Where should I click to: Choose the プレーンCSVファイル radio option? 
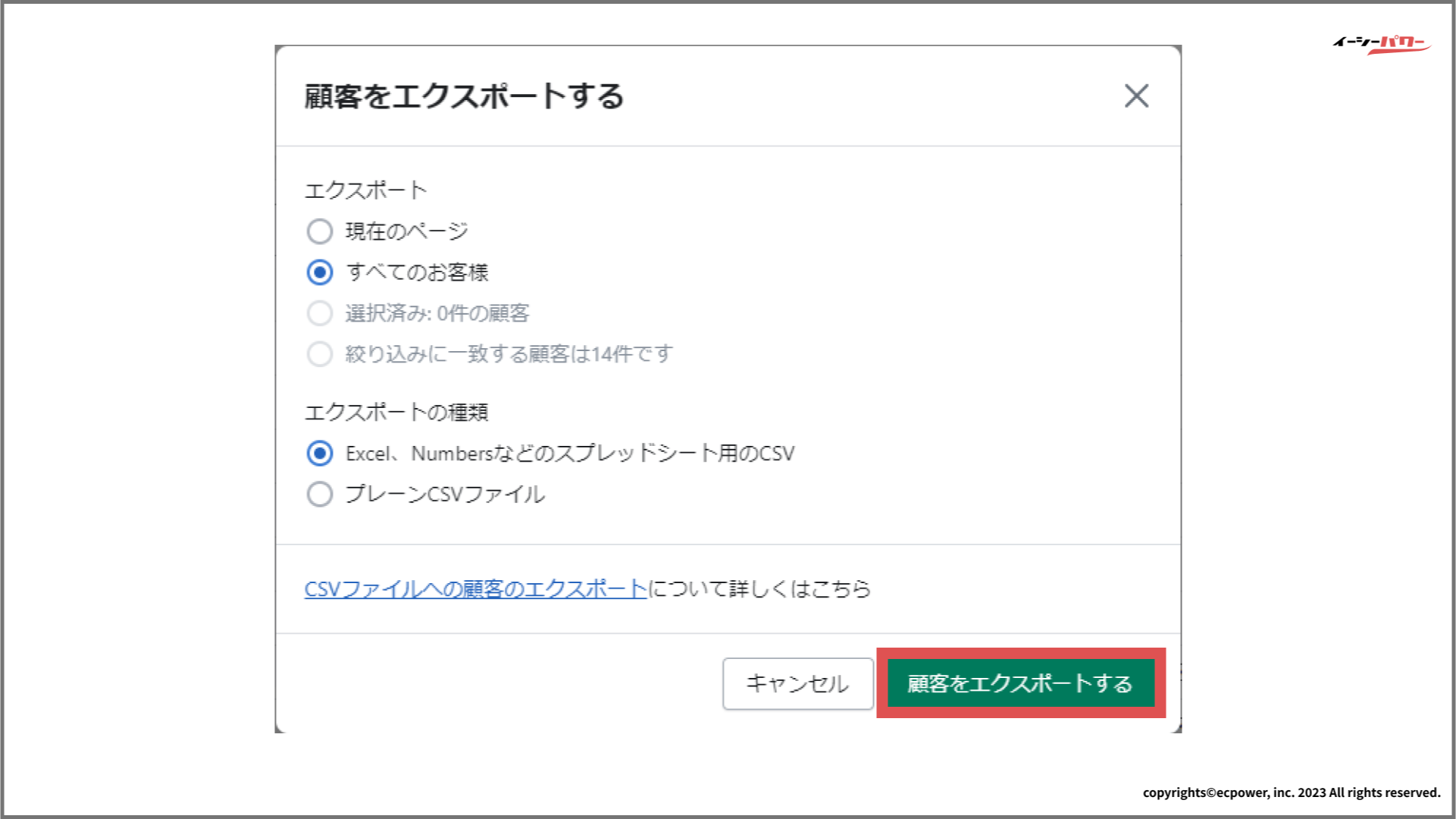click(320, 494)
